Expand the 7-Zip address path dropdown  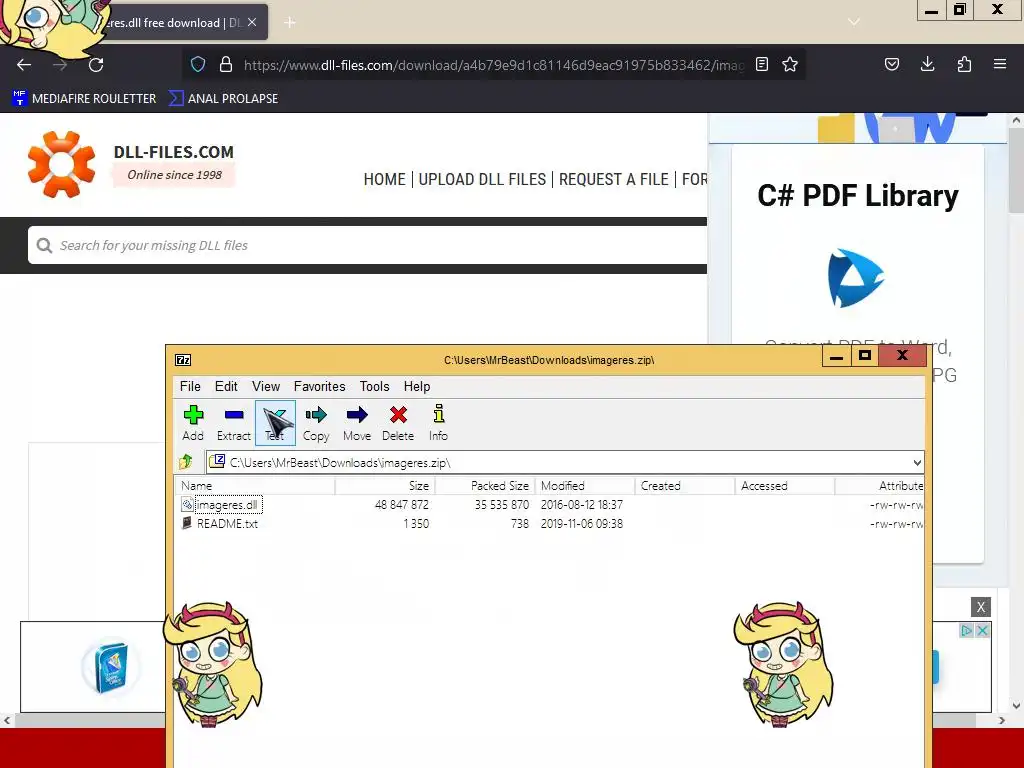(916, 463)
